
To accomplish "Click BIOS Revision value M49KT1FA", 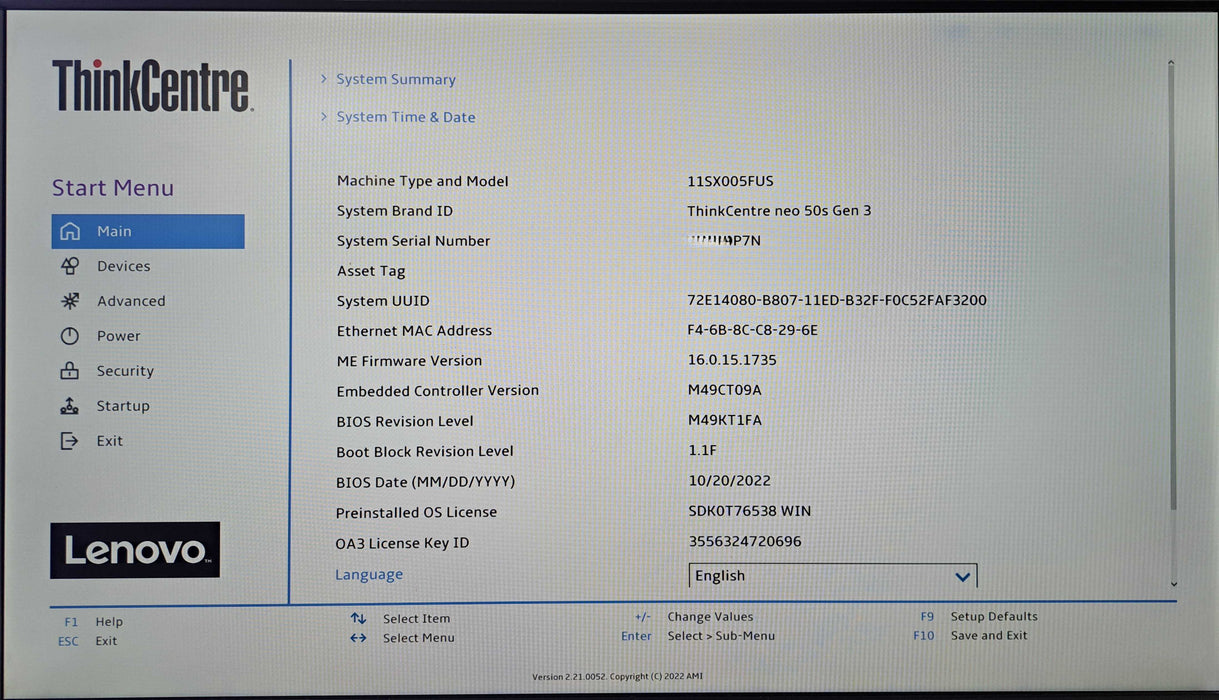I will pos(725,421).
